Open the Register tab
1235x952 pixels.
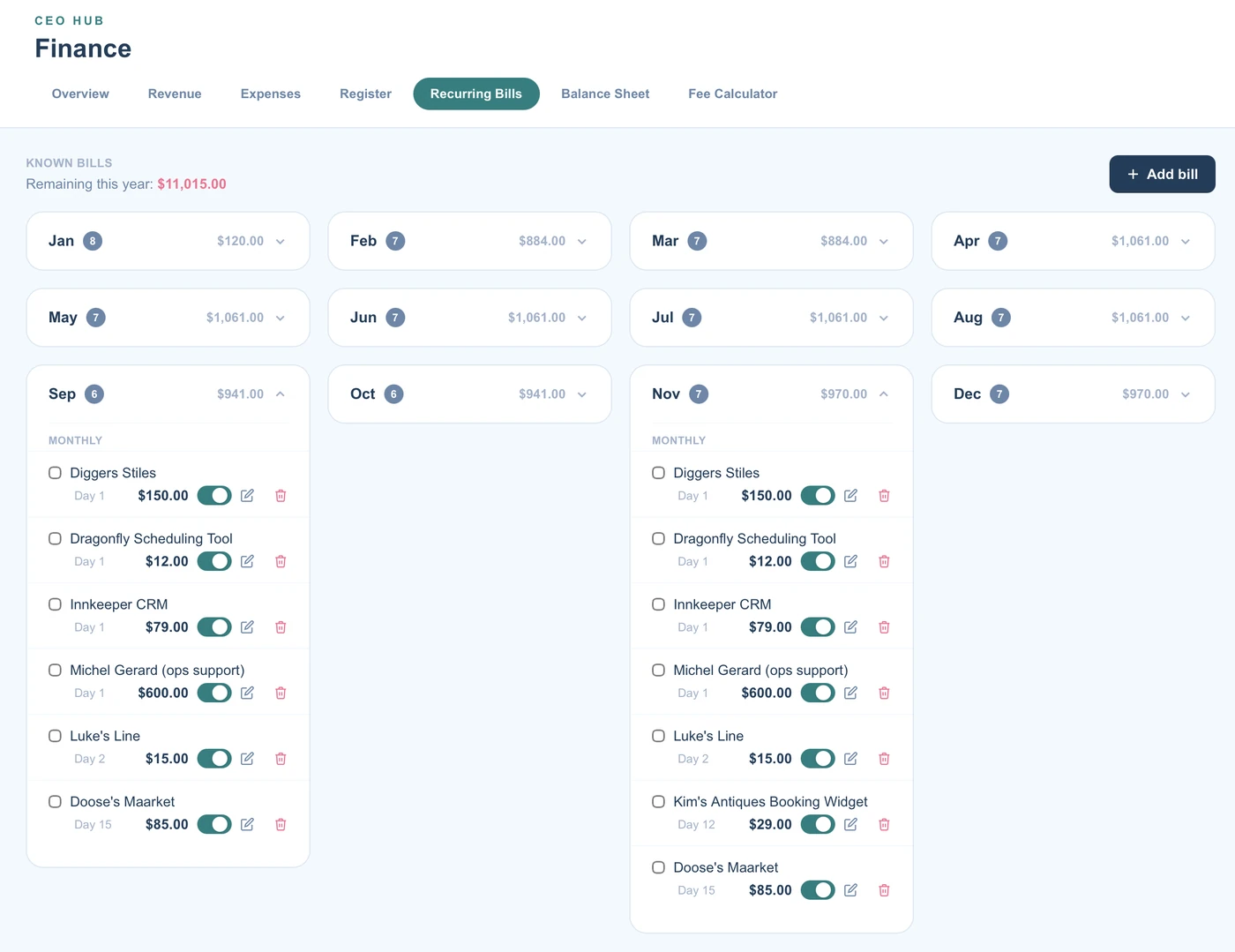(x=365, y=94)
